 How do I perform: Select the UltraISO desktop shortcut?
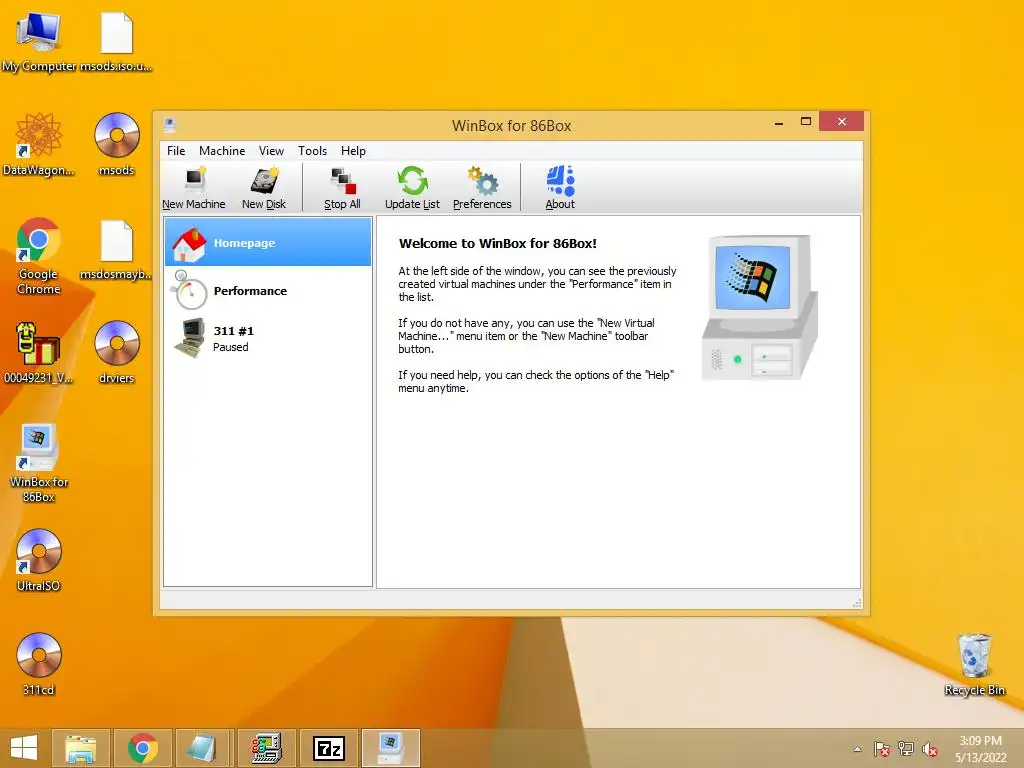click(x=39, y=560)
